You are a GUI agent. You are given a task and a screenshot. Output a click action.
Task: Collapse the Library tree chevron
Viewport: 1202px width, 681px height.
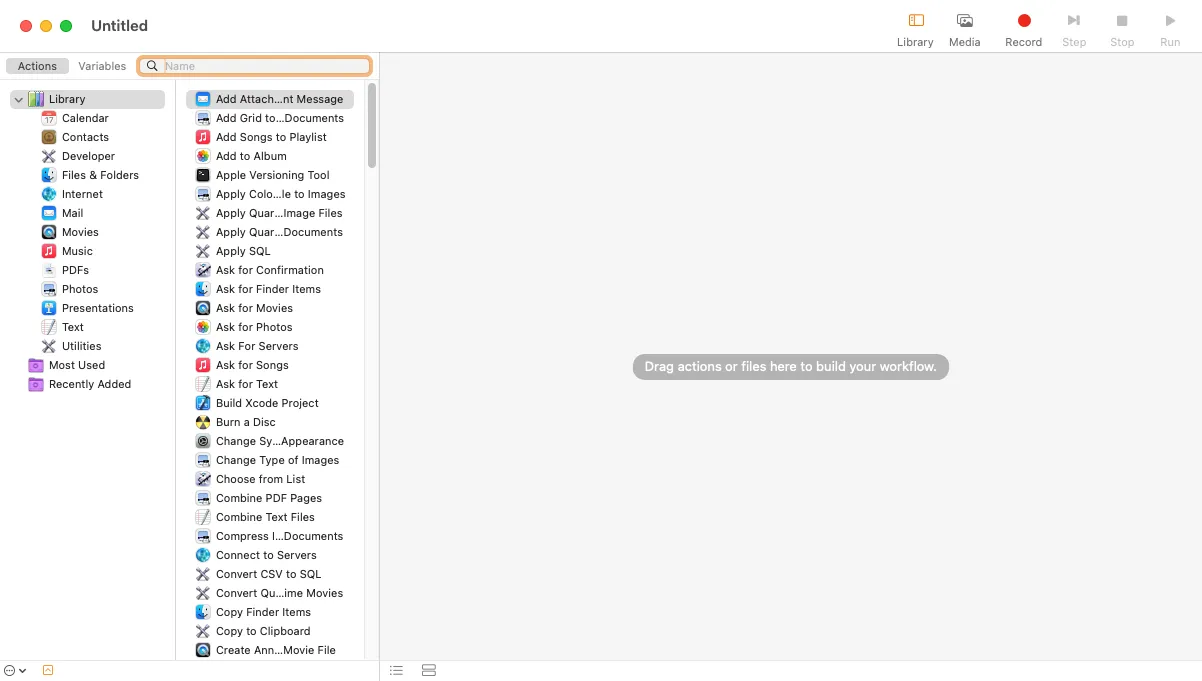point(19,100)
